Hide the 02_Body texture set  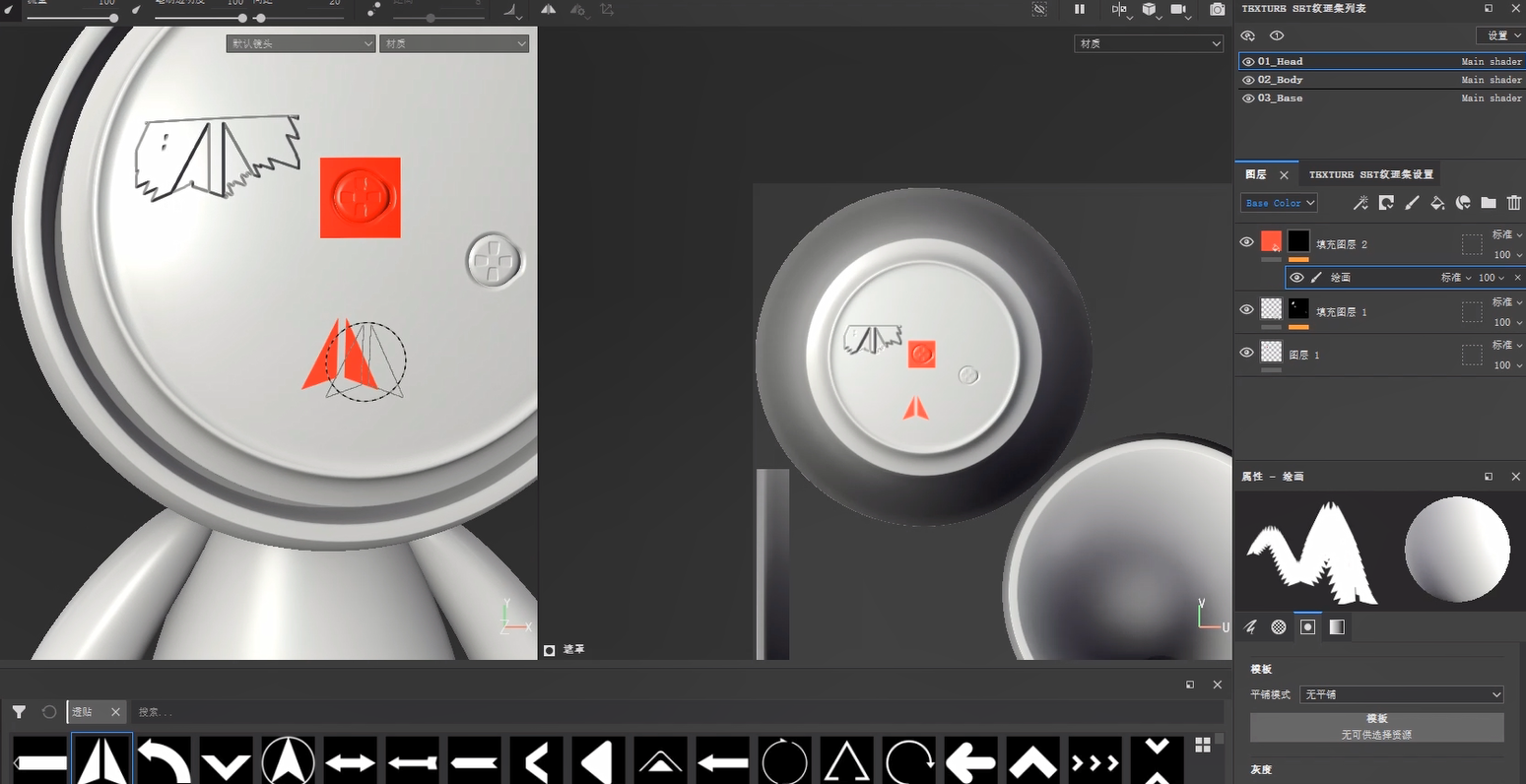click(1248, 80)
